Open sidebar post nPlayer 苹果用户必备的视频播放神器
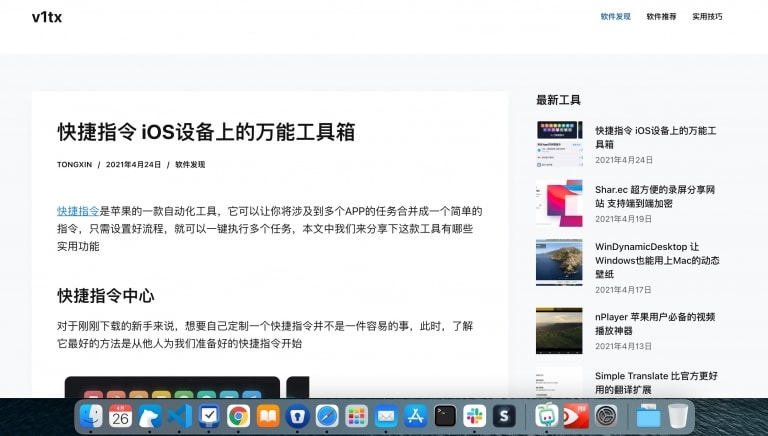This screenshot has height=436, width=768. [x=655, y=323]
